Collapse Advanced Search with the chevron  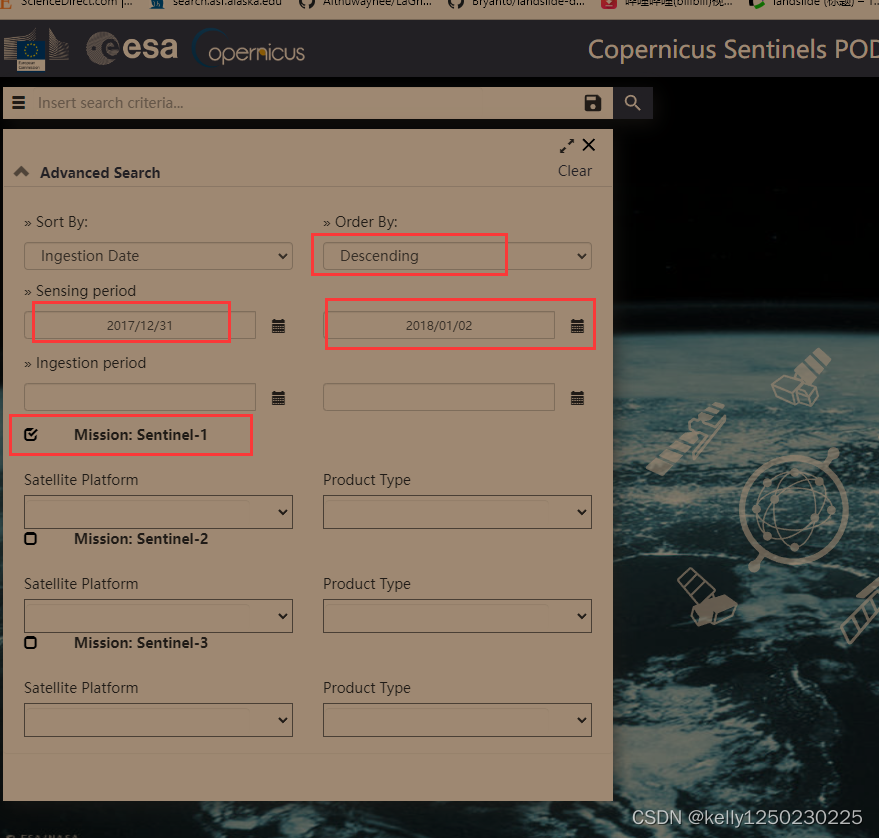click(21, 172)
